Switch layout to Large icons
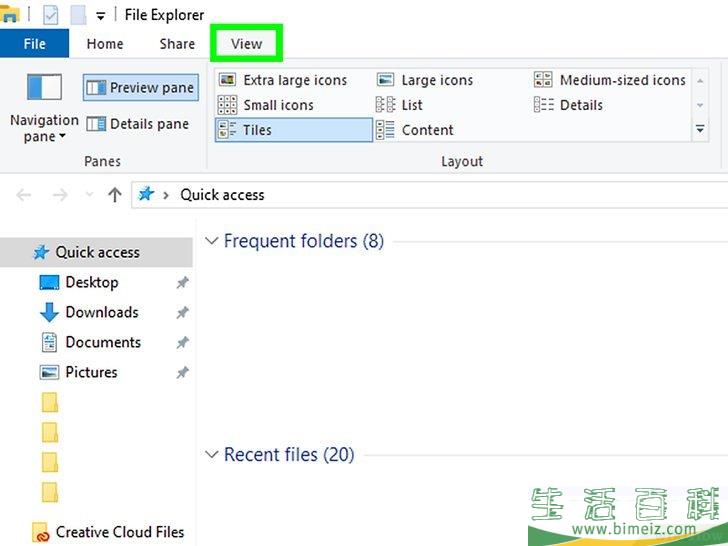 [x=428, y=80]
